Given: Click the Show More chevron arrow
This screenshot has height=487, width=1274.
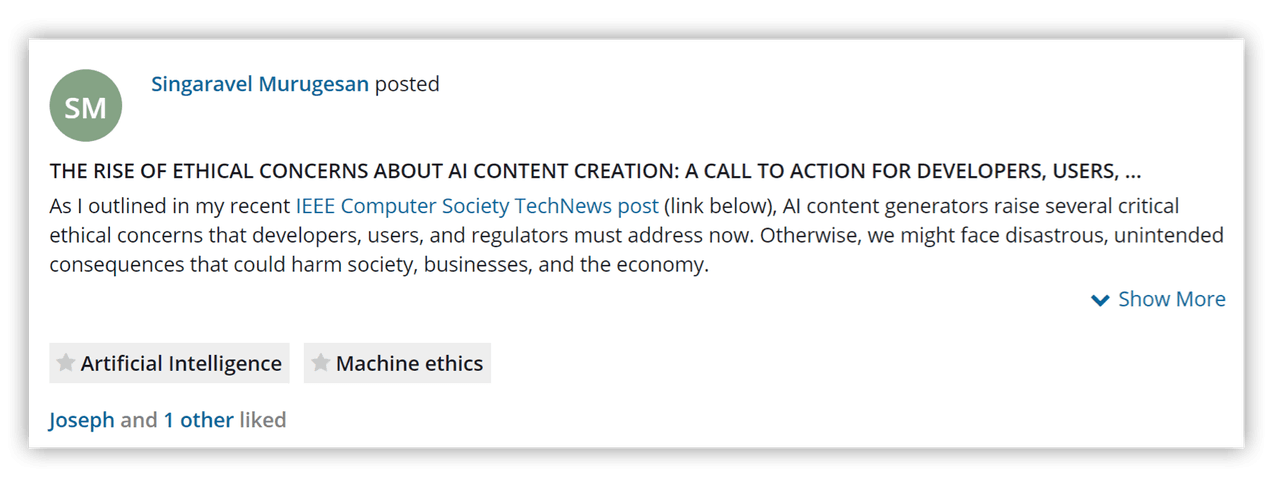Looking at the screenshot, I should coord(1100,300).
